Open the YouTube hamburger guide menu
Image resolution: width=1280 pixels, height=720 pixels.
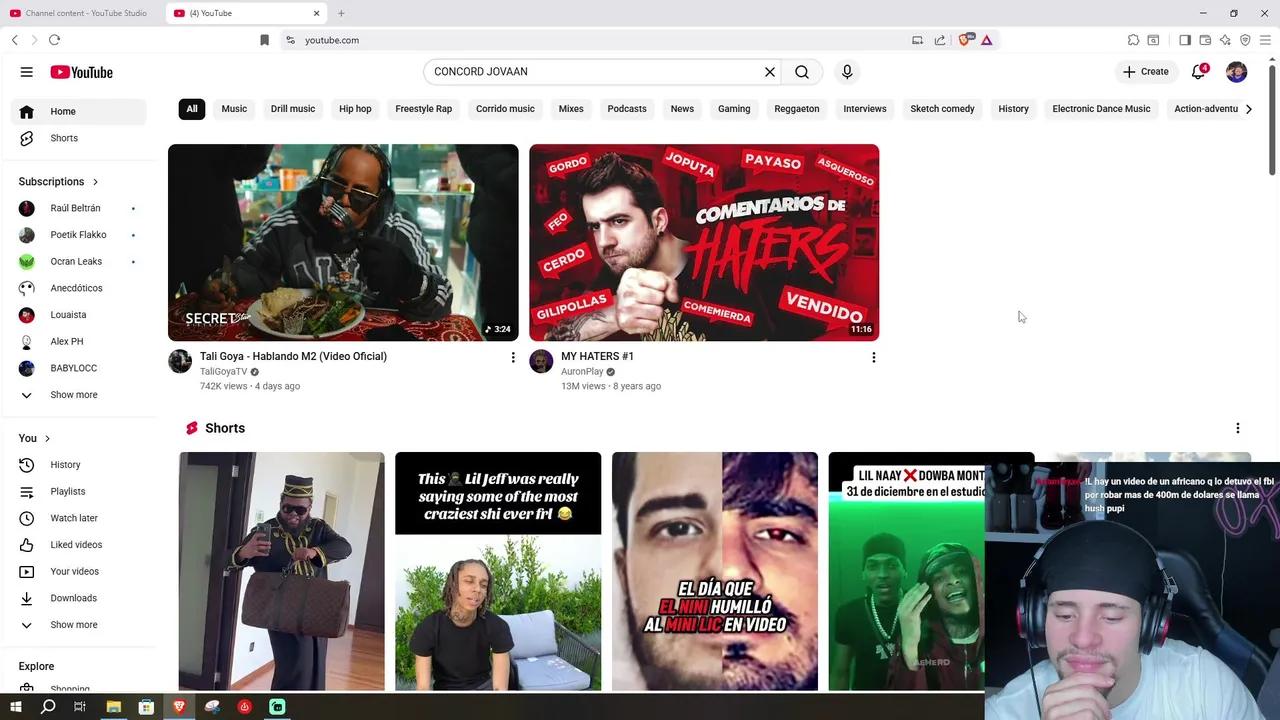[27, 72]
